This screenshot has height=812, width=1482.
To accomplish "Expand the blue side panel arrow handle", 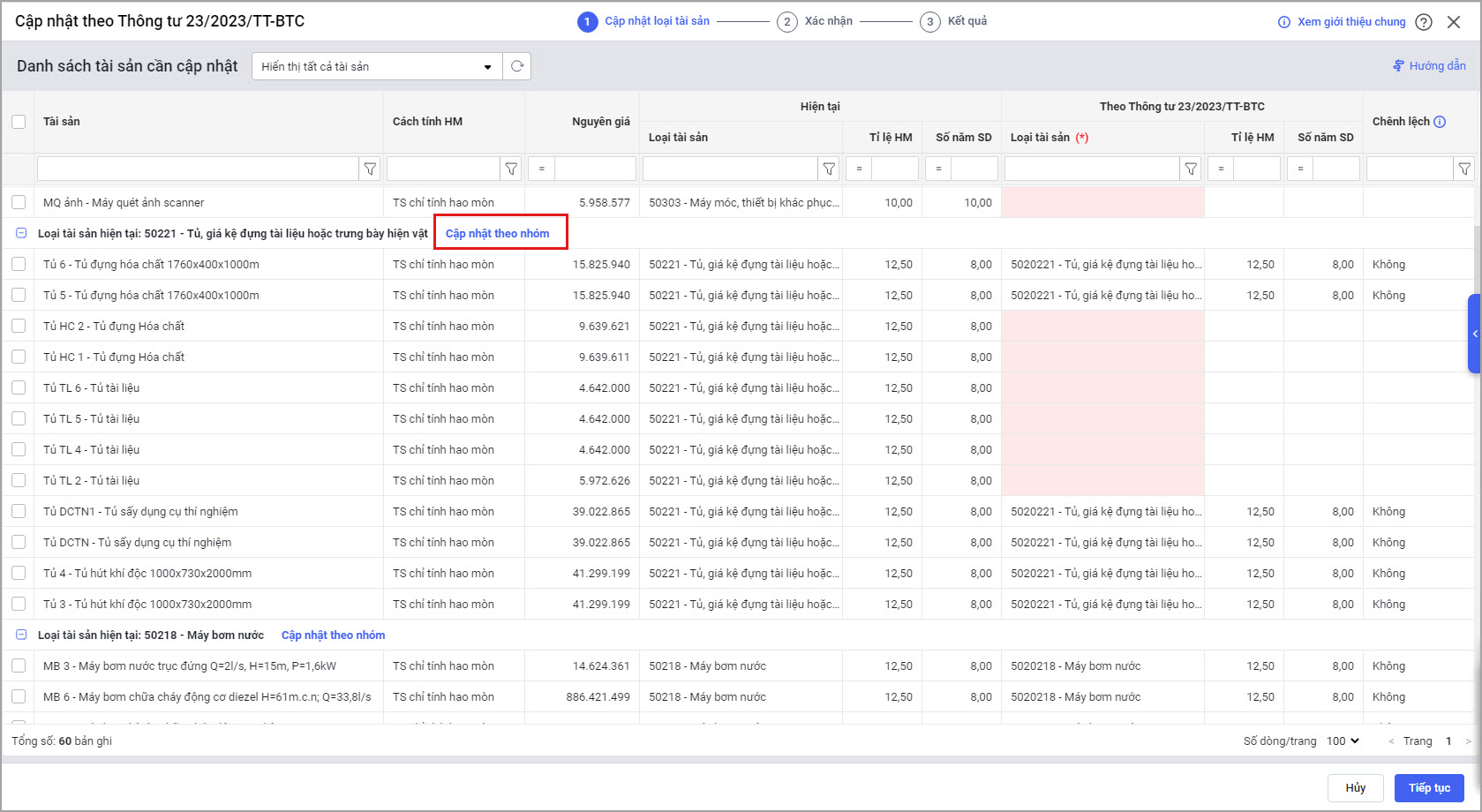I will 1474,334.
